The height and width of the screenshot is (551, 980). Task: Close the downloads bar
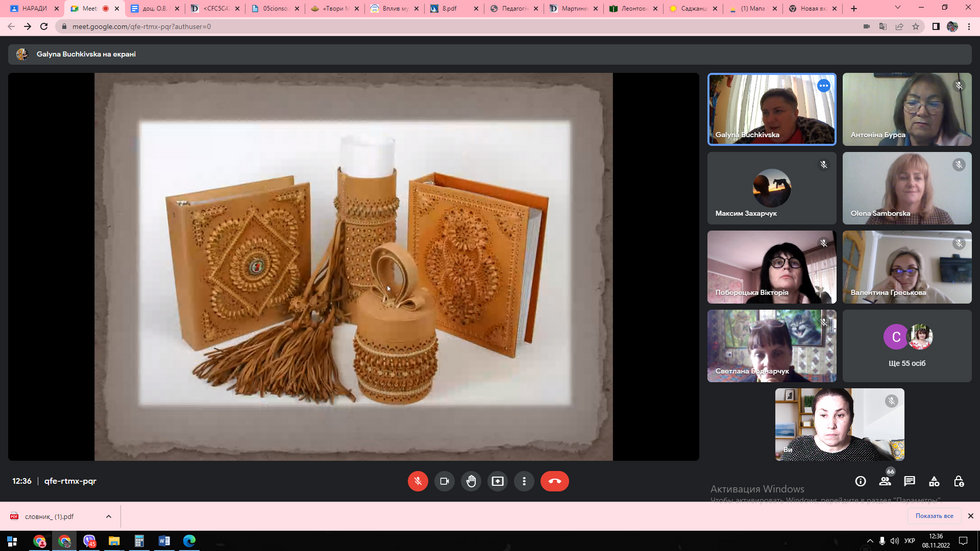point(970,516)
